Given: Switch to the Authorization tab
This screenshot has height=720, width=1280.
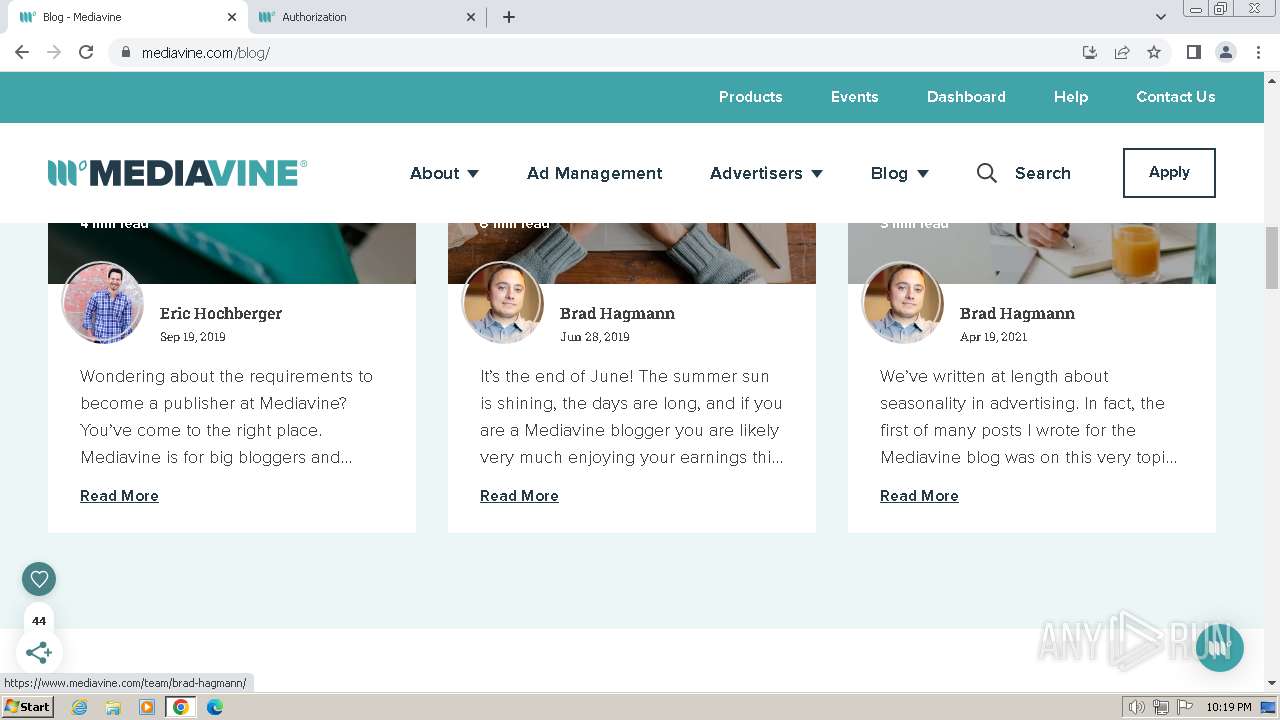Looking at the screenshot, I should tap(365, 17).
